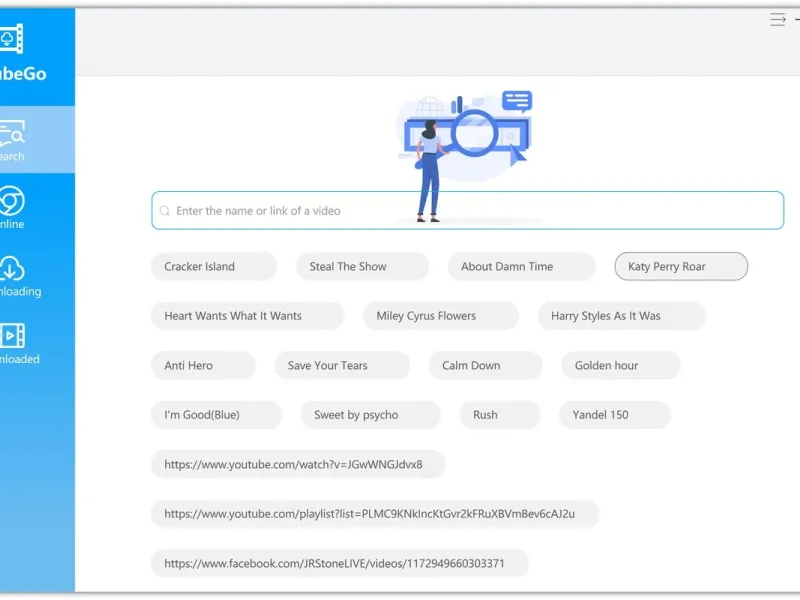The width and height of the screenshot is (800, 600).
Task: Open the Downloaded videos icon
Action: click(x=12, y=337)
